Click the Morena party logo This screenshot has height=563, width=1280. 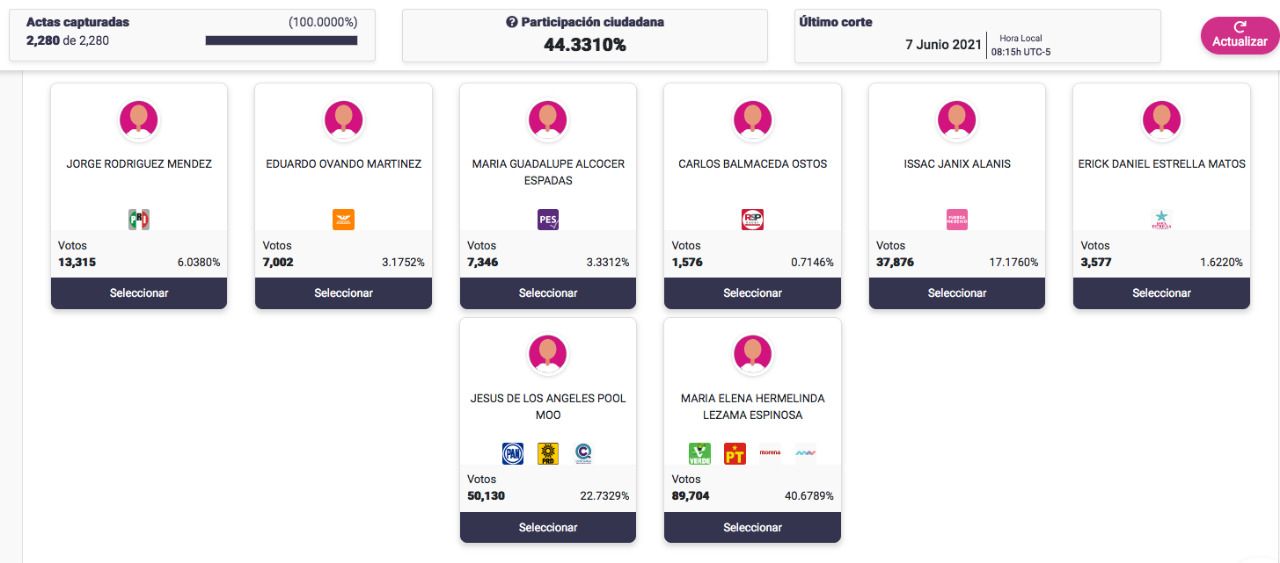coord(770,455)
